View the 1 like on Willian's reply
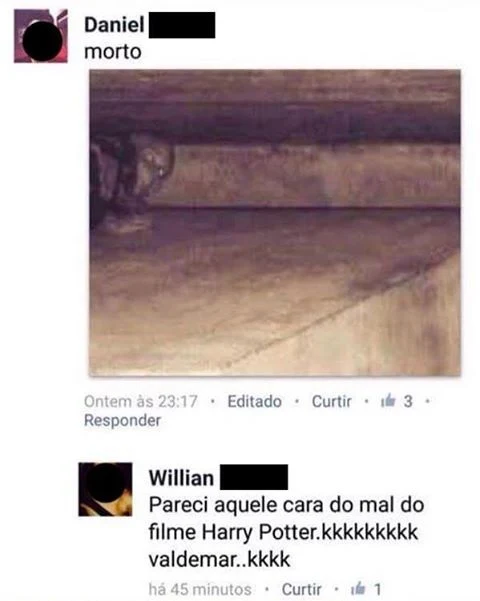Image resolution: width=480 pixels, height=601 pixels. (x=378, y=589)
